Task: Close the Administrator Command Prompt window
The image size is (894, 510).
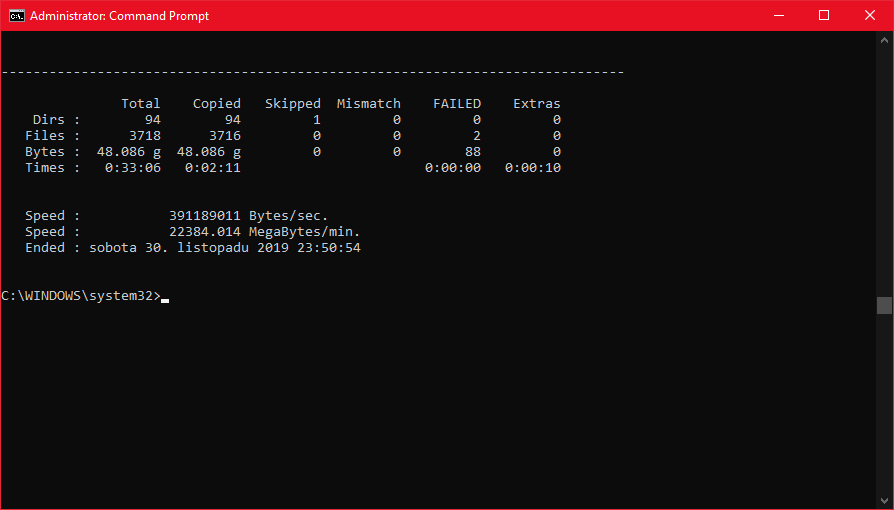Action: click(x=870, y=16)
